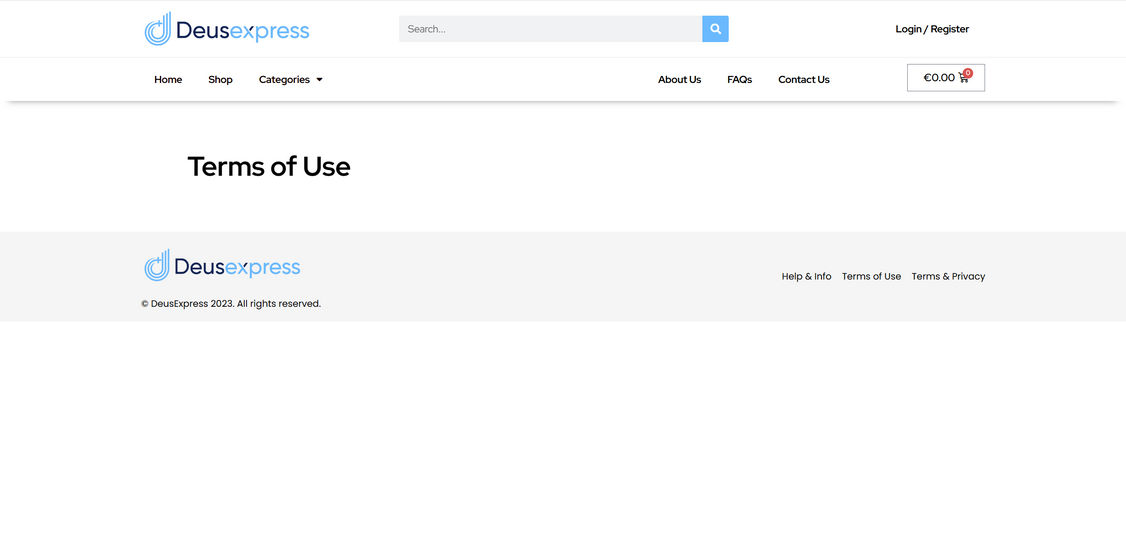Viewport: 1126px width, 545px height.
Task: Select the Terms of Use footer link
Action: 871,277
